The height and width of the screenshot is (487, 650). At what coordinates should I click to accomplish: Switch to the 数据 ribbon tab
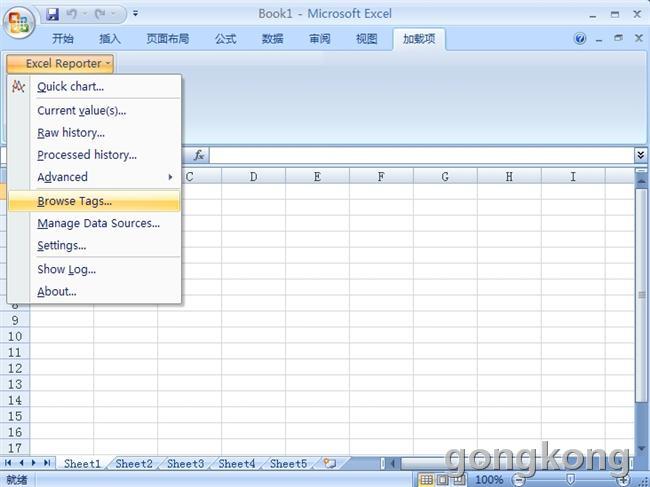coord(273,39)
